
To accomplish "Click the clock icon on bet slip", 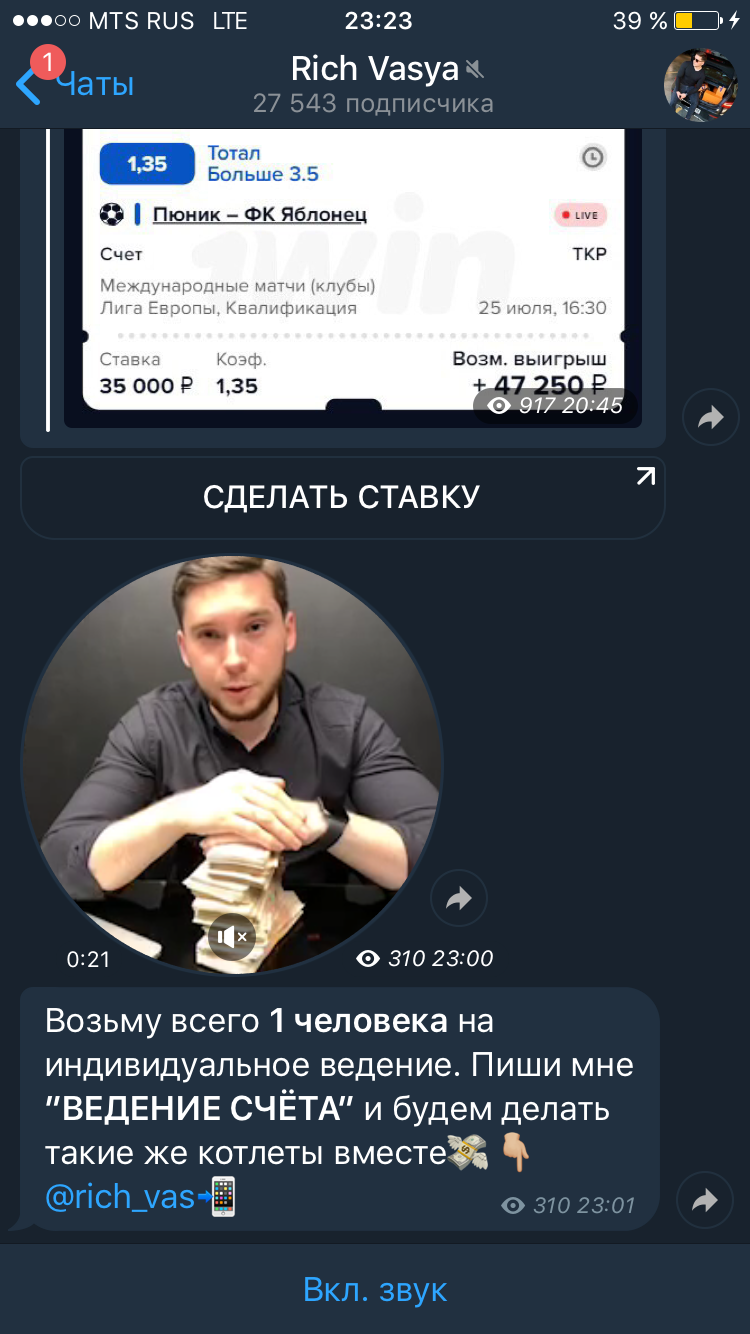I will [x=593, y=157].
